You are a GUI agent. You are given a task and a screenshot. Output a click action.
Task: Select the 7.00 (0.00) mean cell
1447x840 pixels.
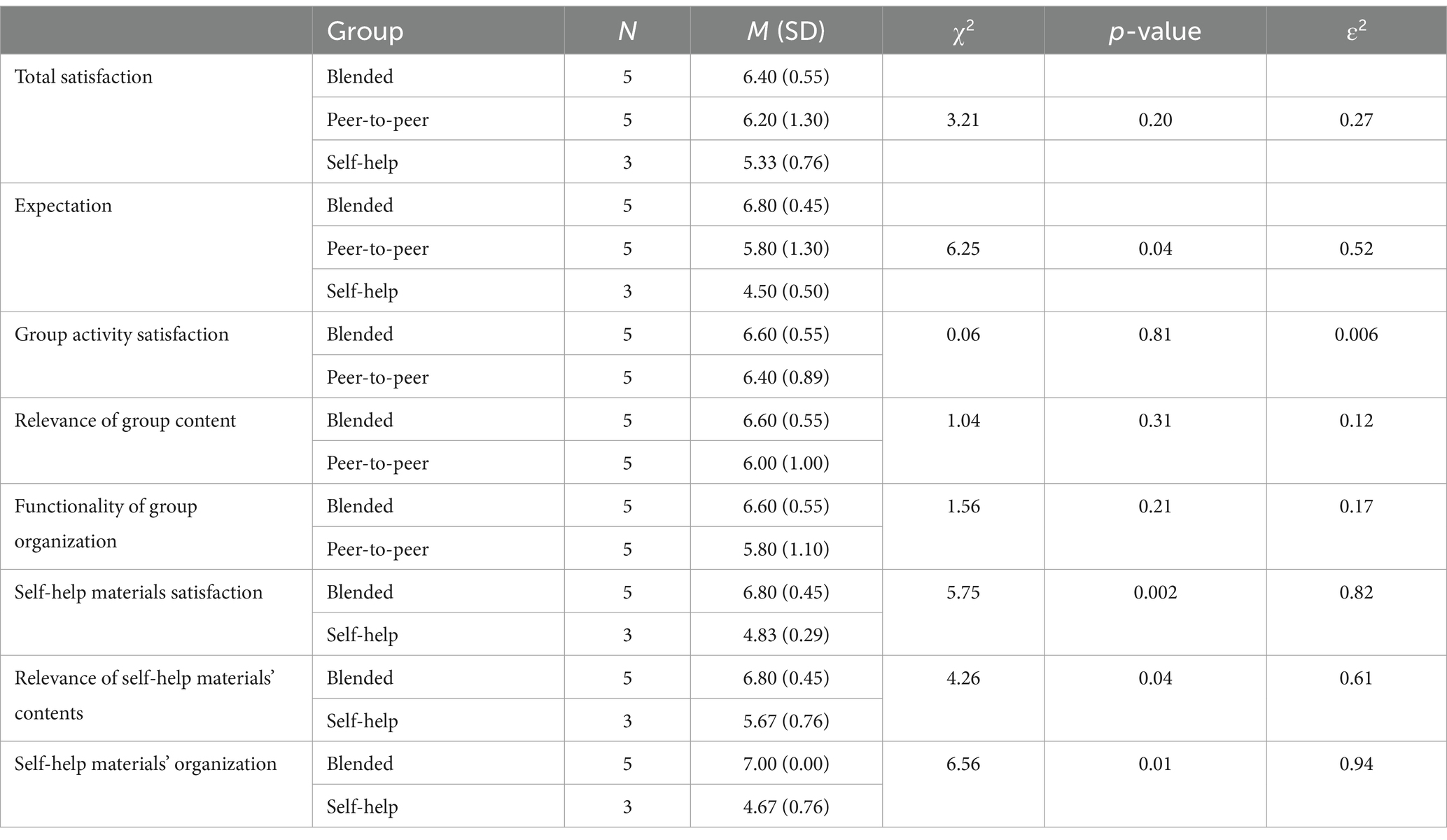[786, 764]
